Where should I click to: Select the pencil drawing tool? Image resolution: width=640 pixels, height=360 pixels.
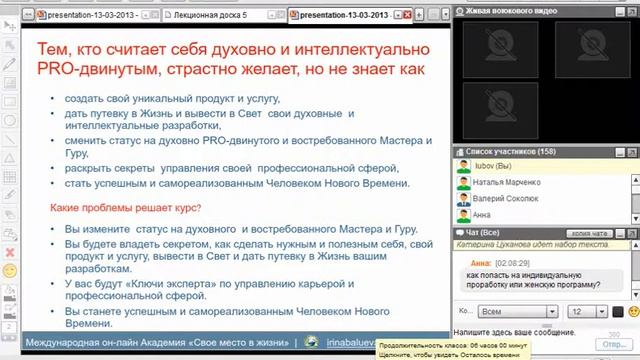pyautogui.click(x=9, y=64)
